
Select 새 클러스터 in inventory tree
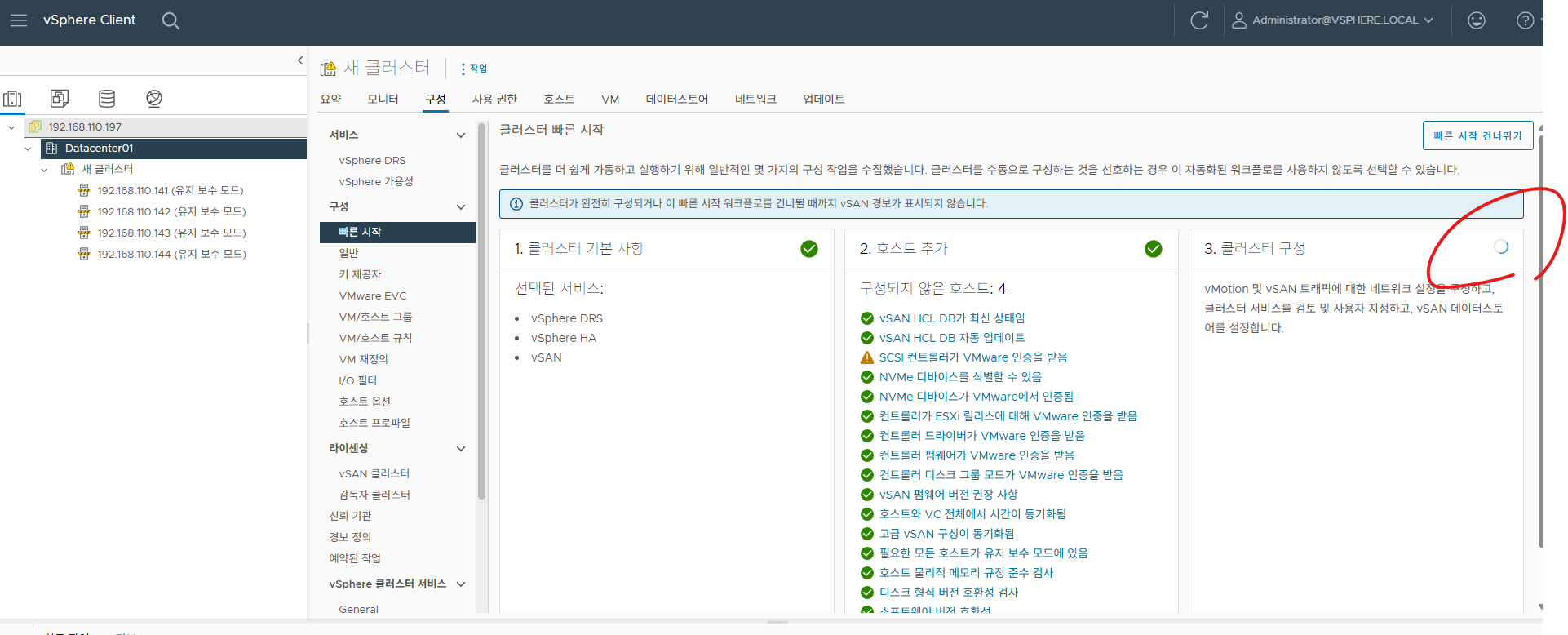[x=107, y=169]
